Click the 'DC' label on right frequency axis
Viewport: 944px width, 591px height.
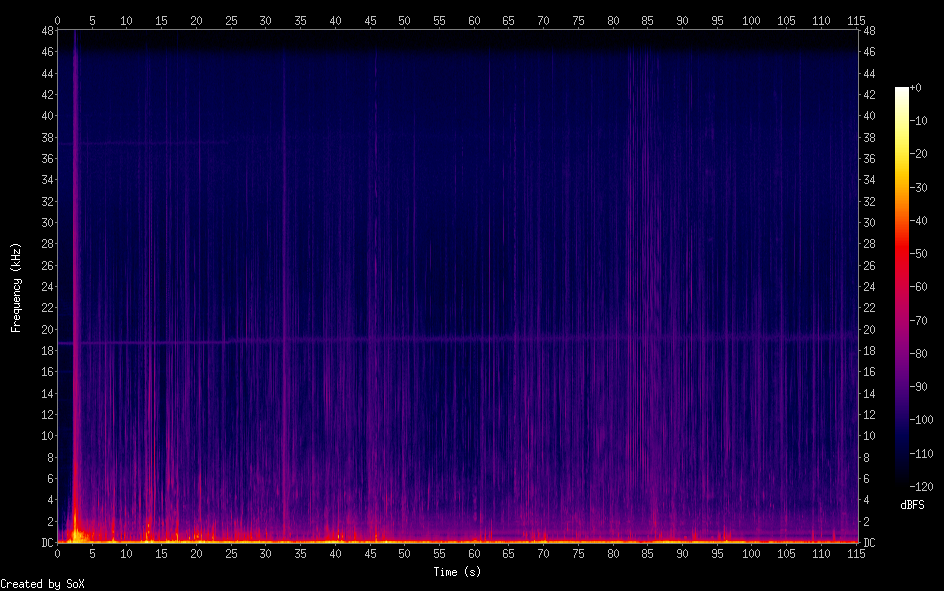click(x=869, y=543)
